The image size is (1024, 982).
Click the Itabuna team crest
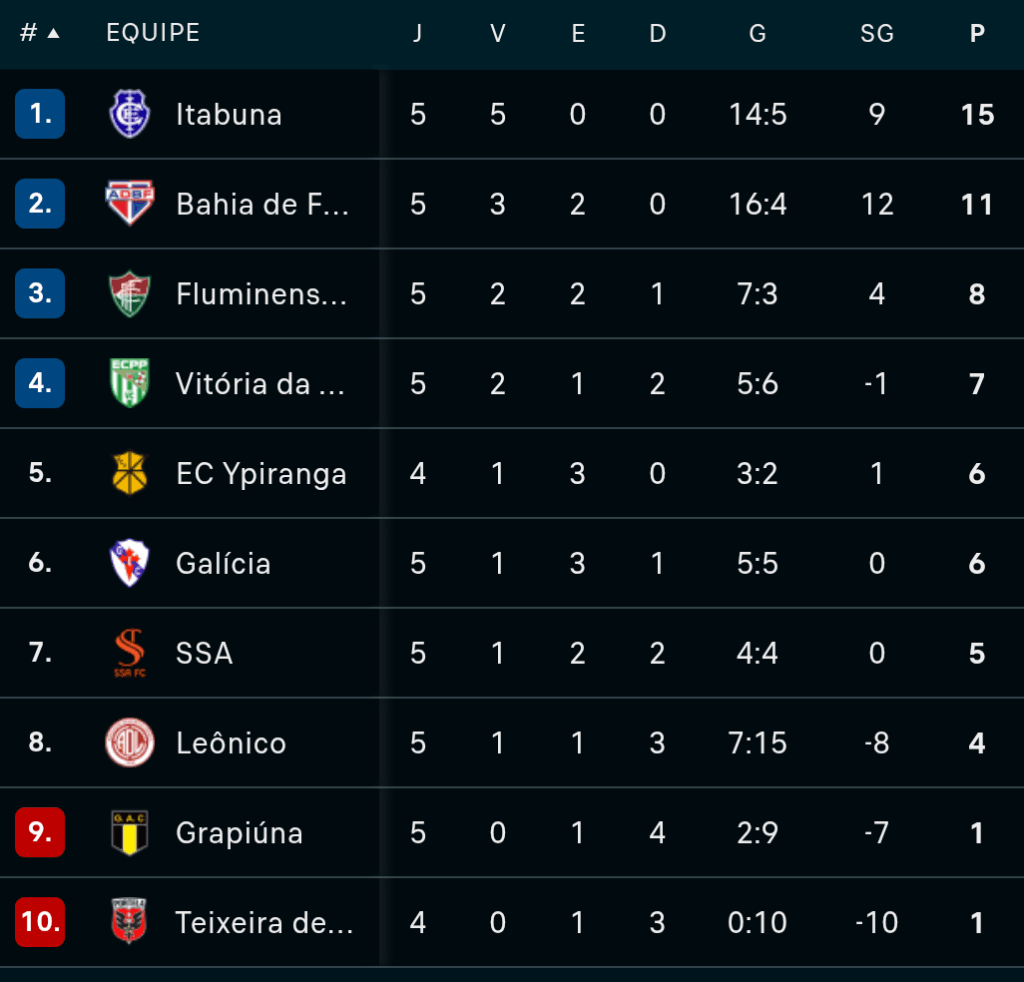(x=129, y=114)
